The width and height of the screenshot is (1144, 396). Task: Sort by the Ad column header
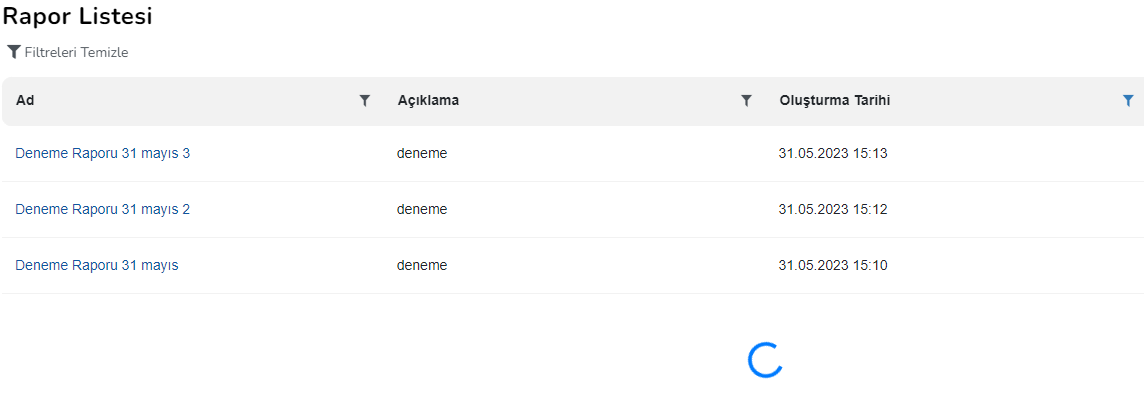coord(26,101)
